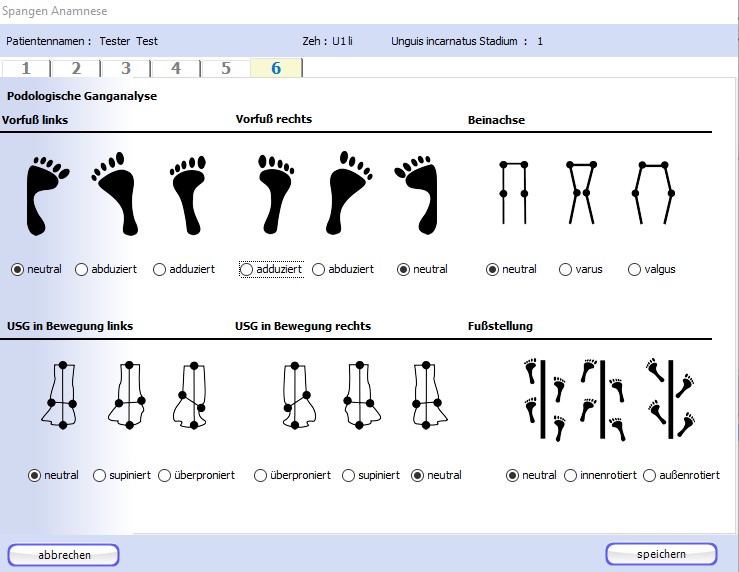Go to tab 4
Screen dimensions: 739x572
click(176, 68)
